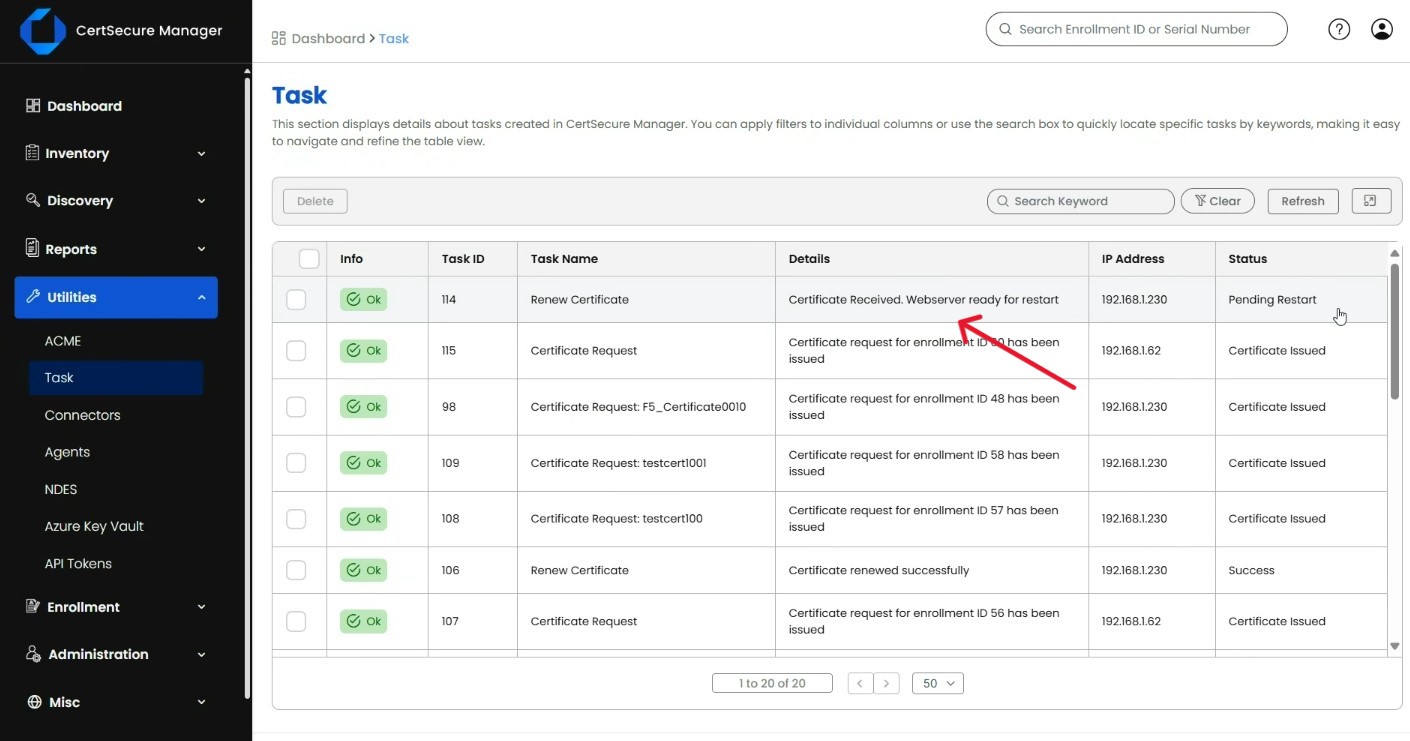Click the Ok badge for task 109

pos(363,463)
